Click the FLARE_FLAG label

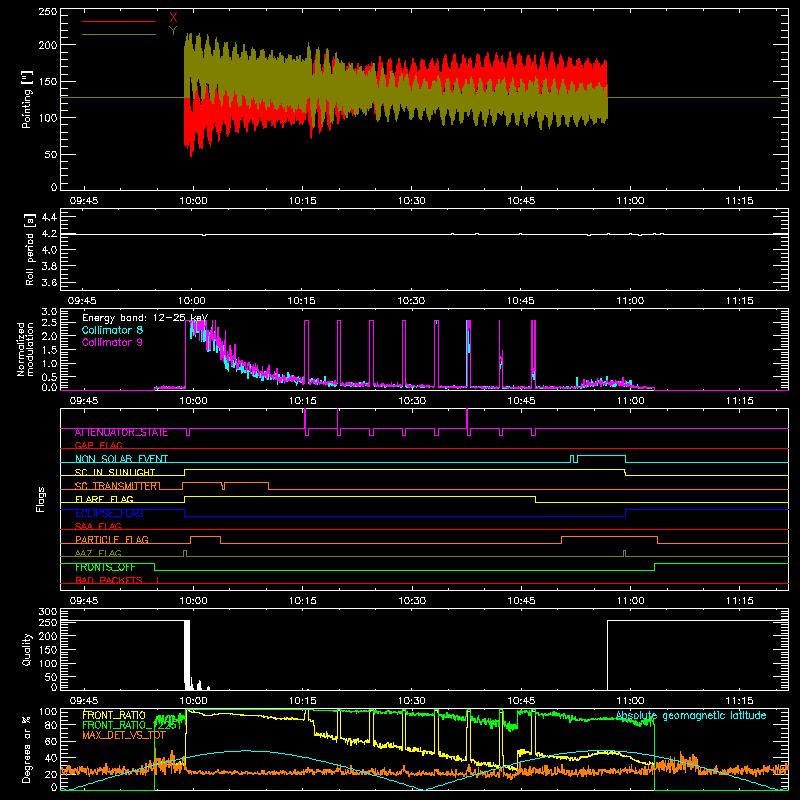[104, 499]
